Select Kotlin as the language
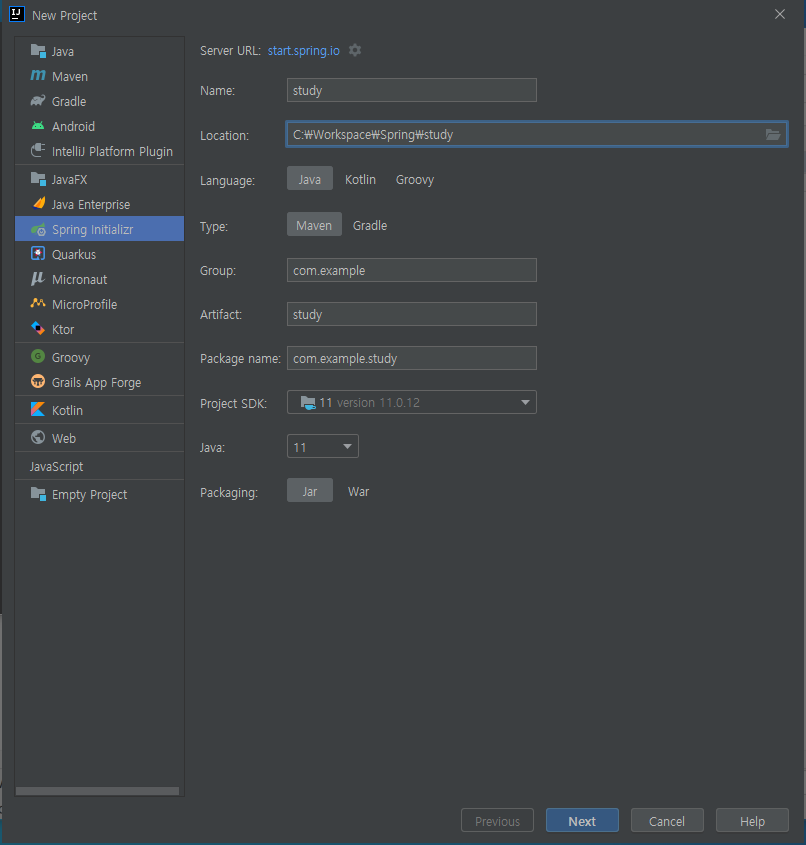This screenshot has height=845, width=806. click(360, 179)
